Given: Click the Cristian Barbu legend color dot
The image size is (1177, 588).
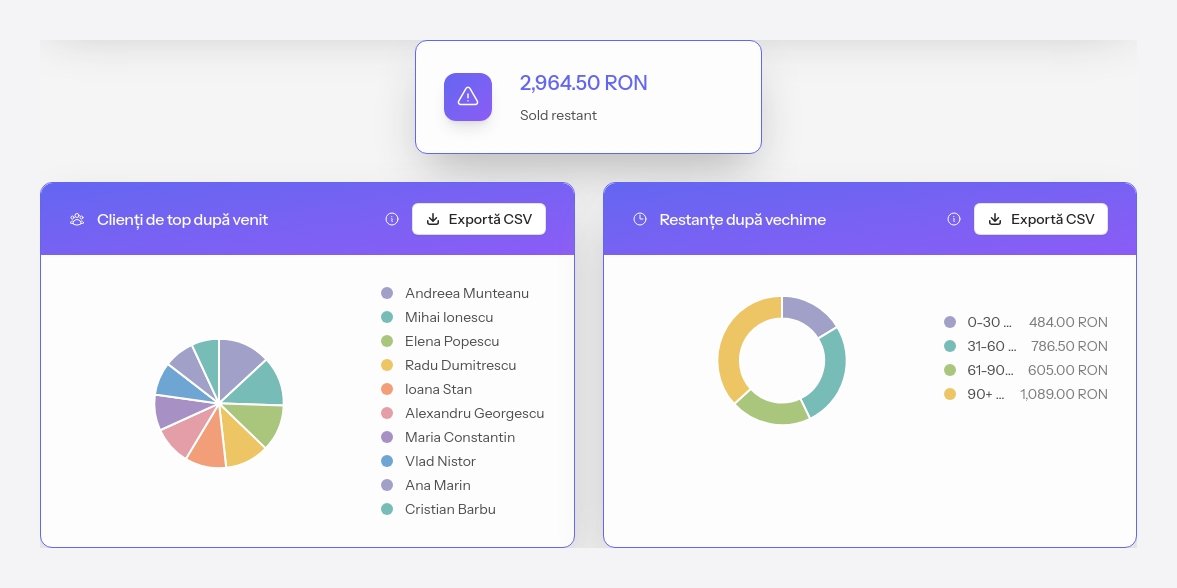Looking at the screenshot, I should coord(387,509).
